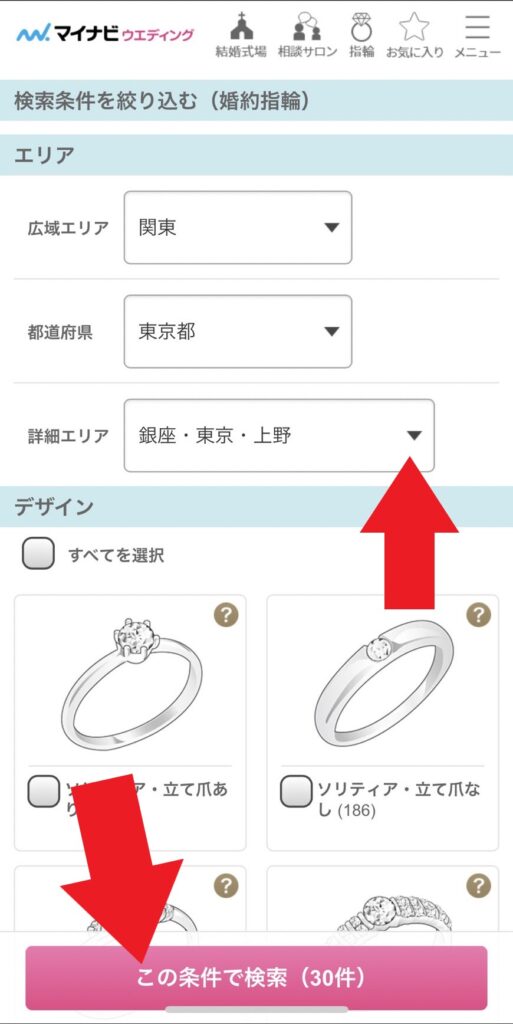Screen dimensions: 513x1024
Task: Click この条件で検索 (30件) button
Action: pyautogui.click(x=256, y=978)
